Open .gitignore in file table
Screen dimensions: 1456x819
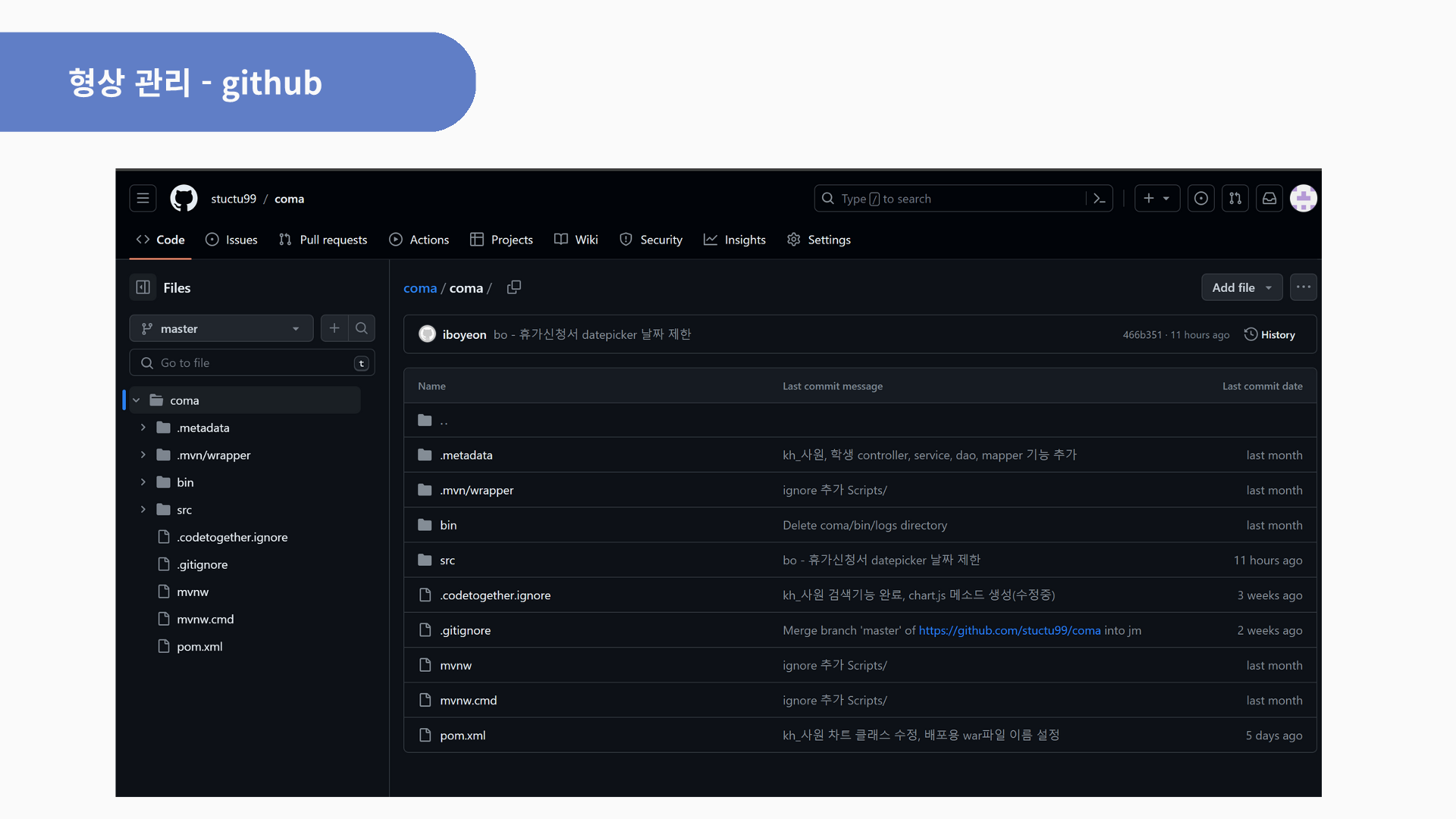(x=465, y=630)
